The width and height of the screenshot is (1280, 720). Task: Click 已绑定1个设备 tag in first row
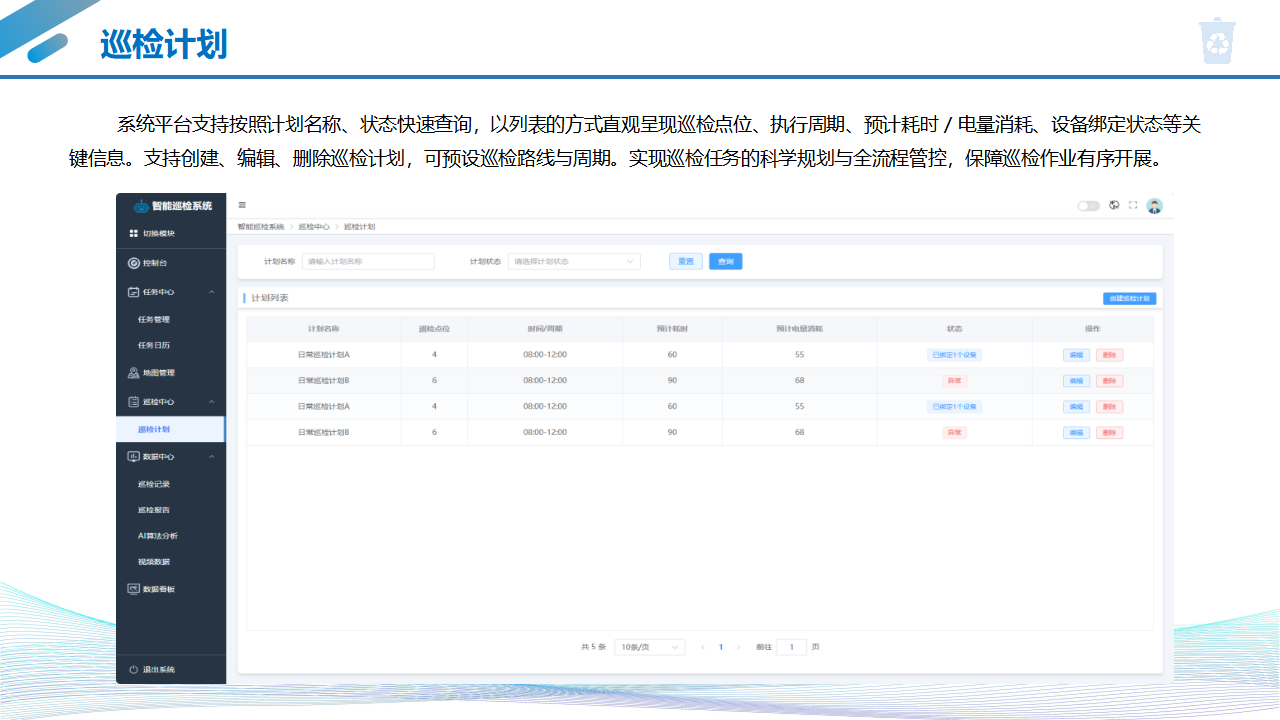954,355
